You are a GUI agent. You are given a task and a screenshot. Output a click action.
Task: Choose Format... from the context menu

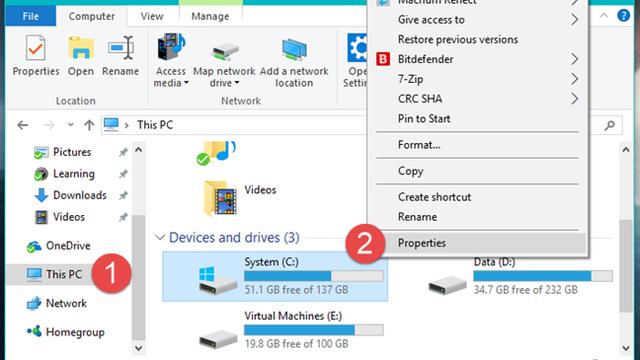tap(478, 145)
